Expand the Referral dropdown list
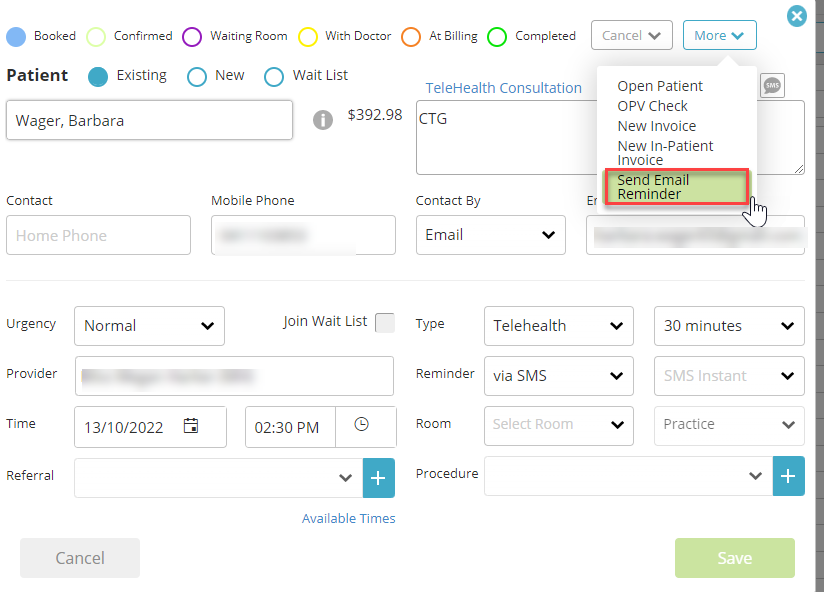Screen dimensions: 824x592 [x=345, y=478]
